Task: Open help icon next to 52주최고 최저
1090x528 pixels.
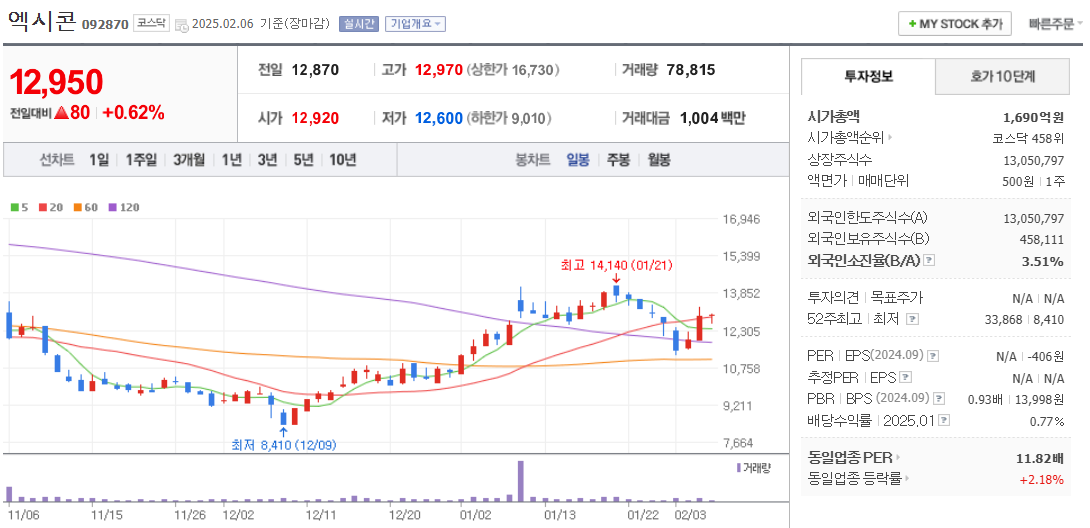Action: click(913, 319)
